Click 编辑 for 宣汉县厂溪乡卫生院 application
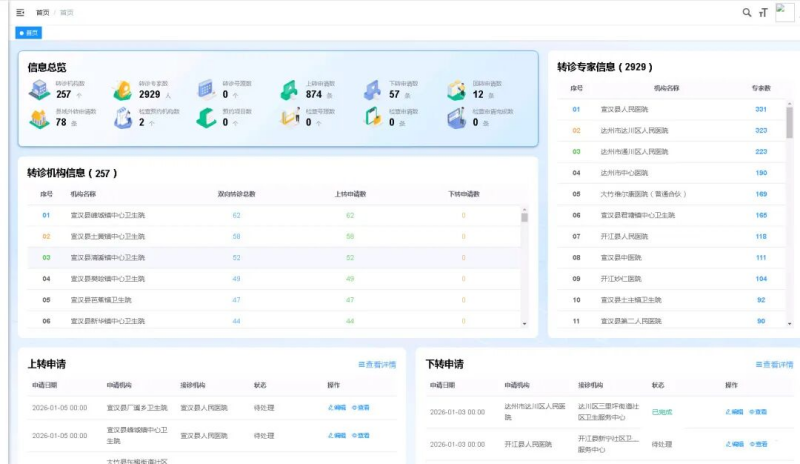Image resolution: width=800 pixels, height=464 pixels. [x=336, y=408]
